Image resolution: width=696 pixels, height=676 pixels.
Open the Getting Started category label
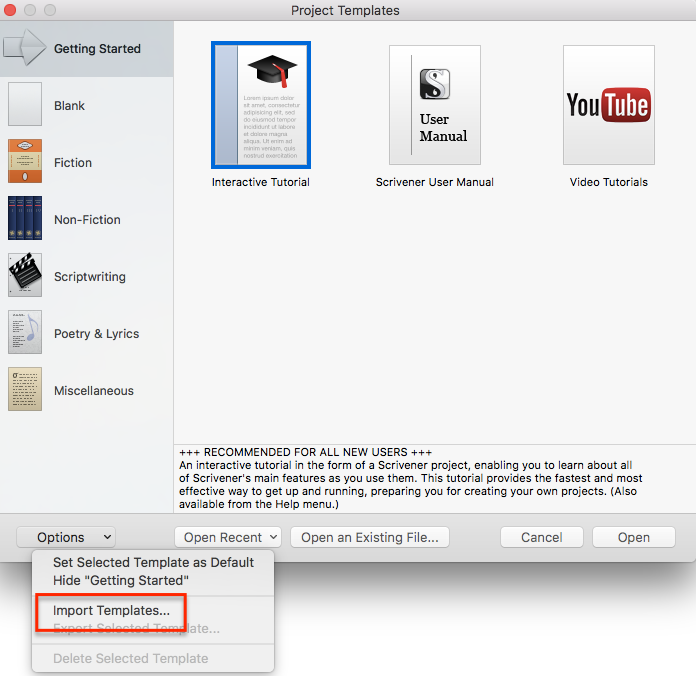pyautogui.click(x=97, y=48)
